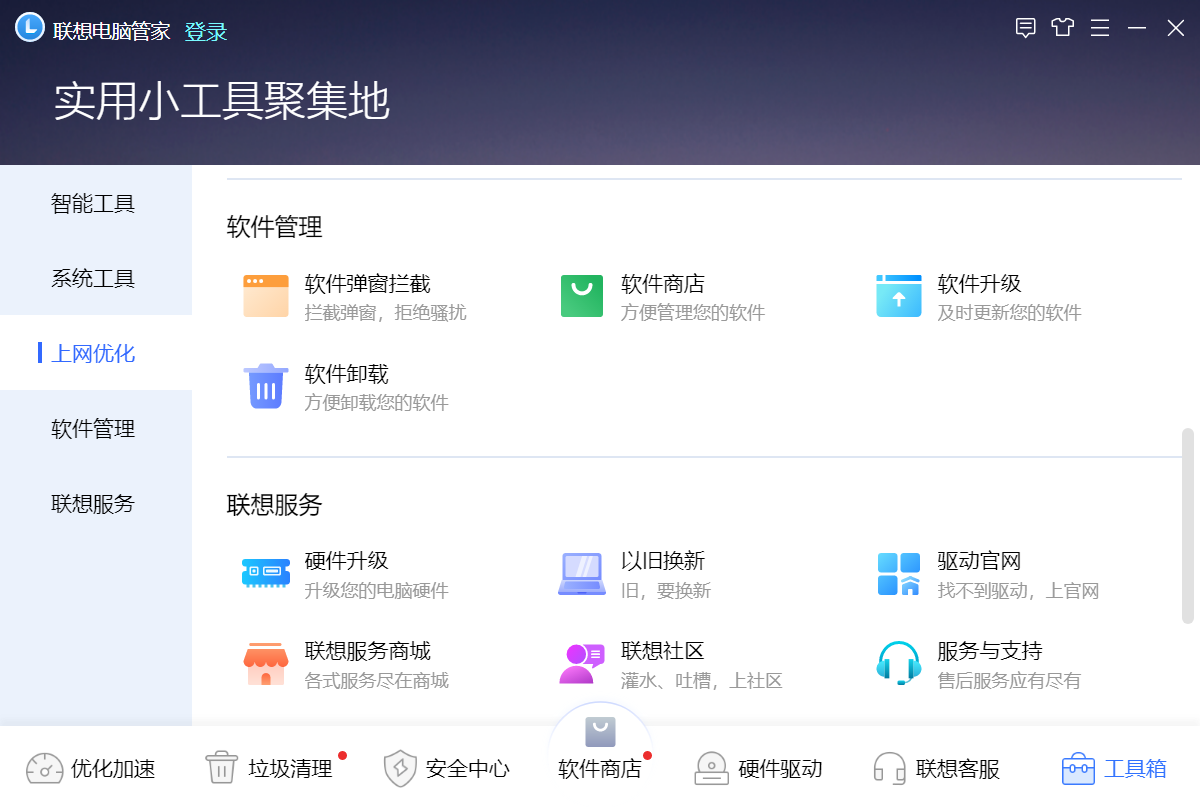Select 智能工具 in the sidebar

point(96,203)
